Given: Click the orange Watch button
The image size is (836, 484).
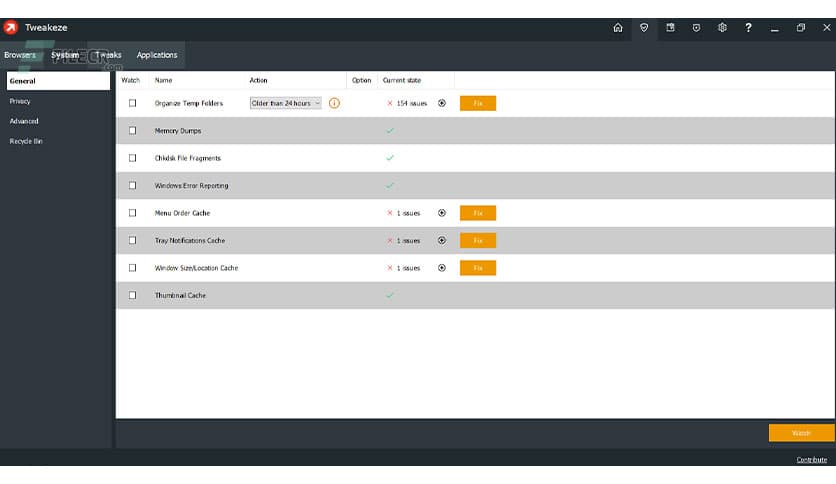Looking at the screenshot, I should [801, 433].
